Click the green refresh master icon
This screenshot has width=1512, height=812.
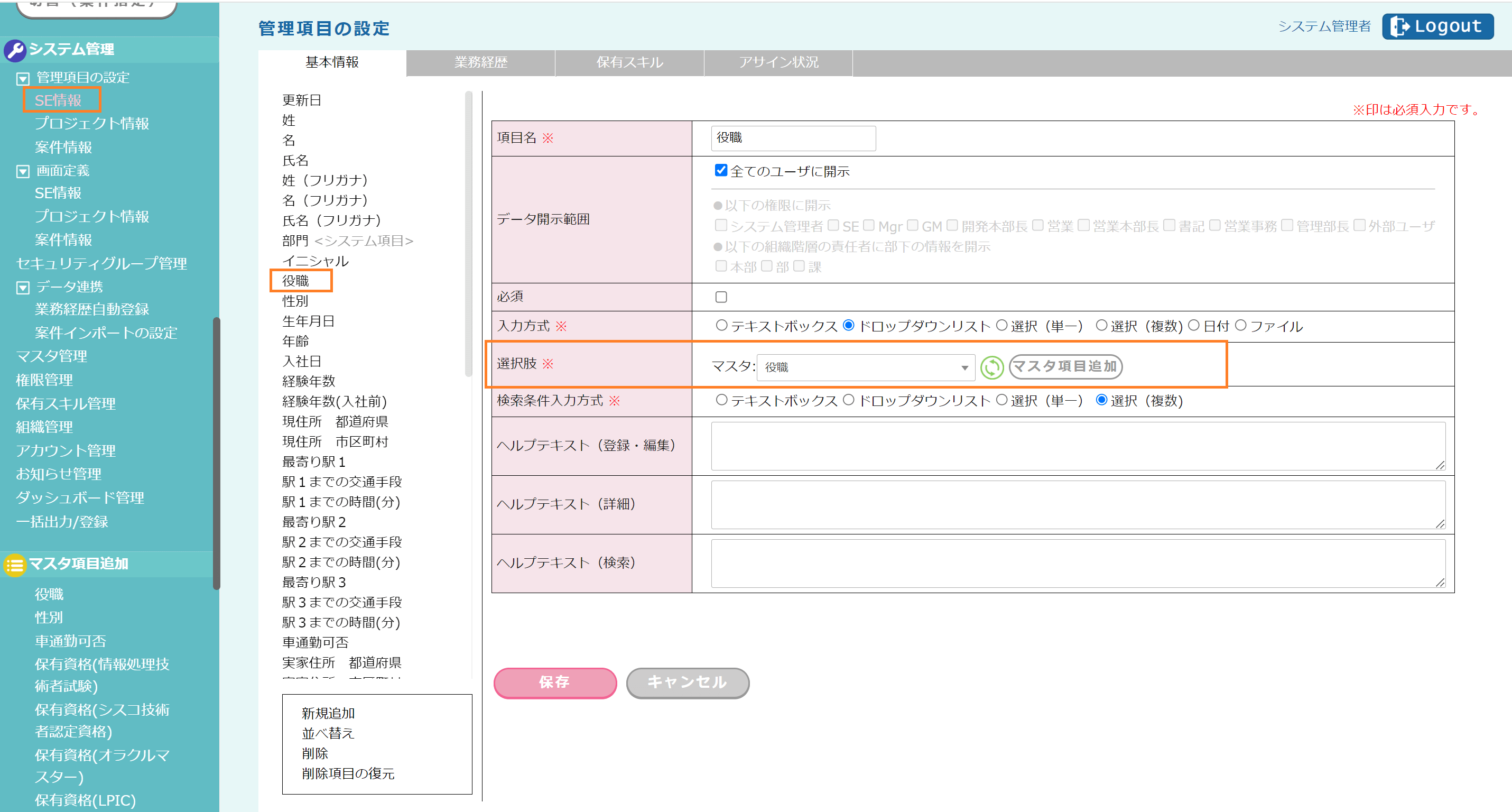pos(991,367)
